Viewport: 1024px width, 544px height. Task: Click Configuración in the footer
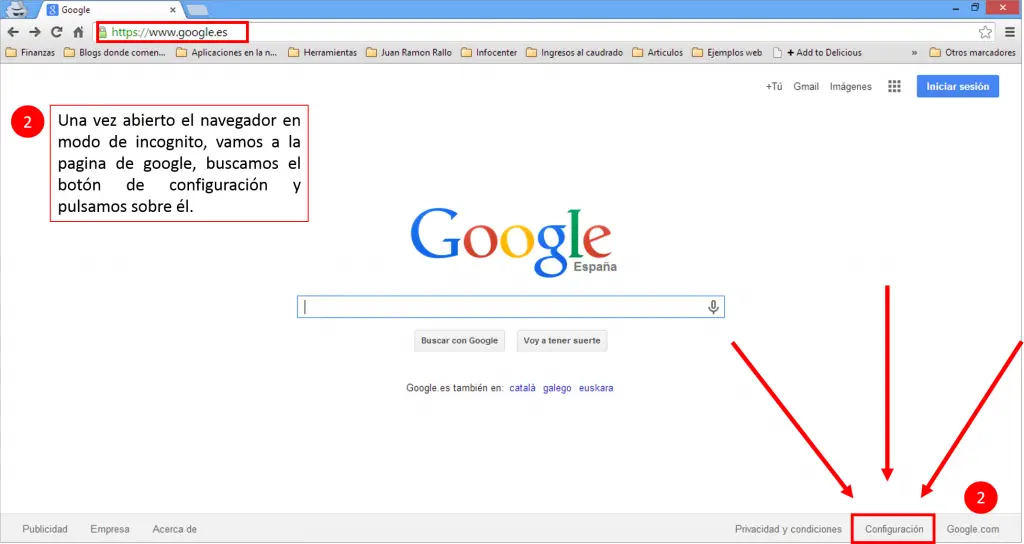(894, 529)
